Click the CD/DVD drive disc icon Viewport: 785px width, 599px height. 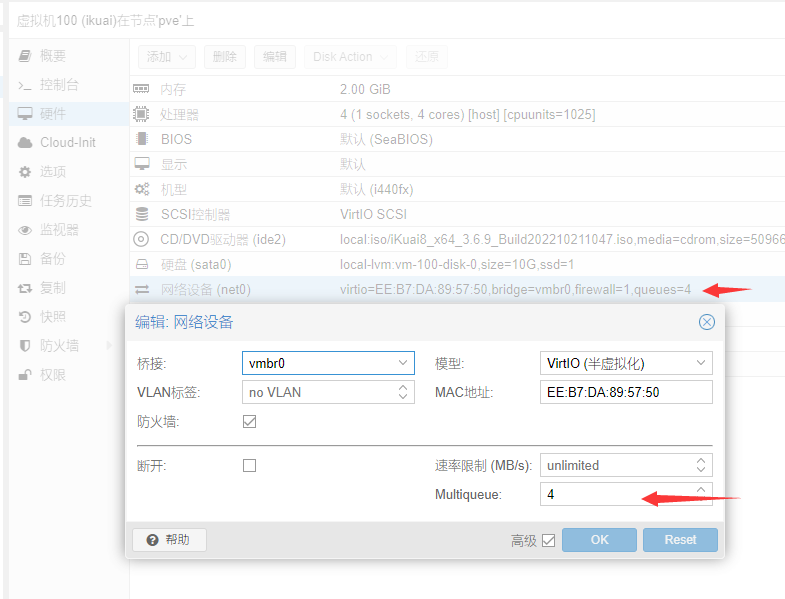point(141,239)
